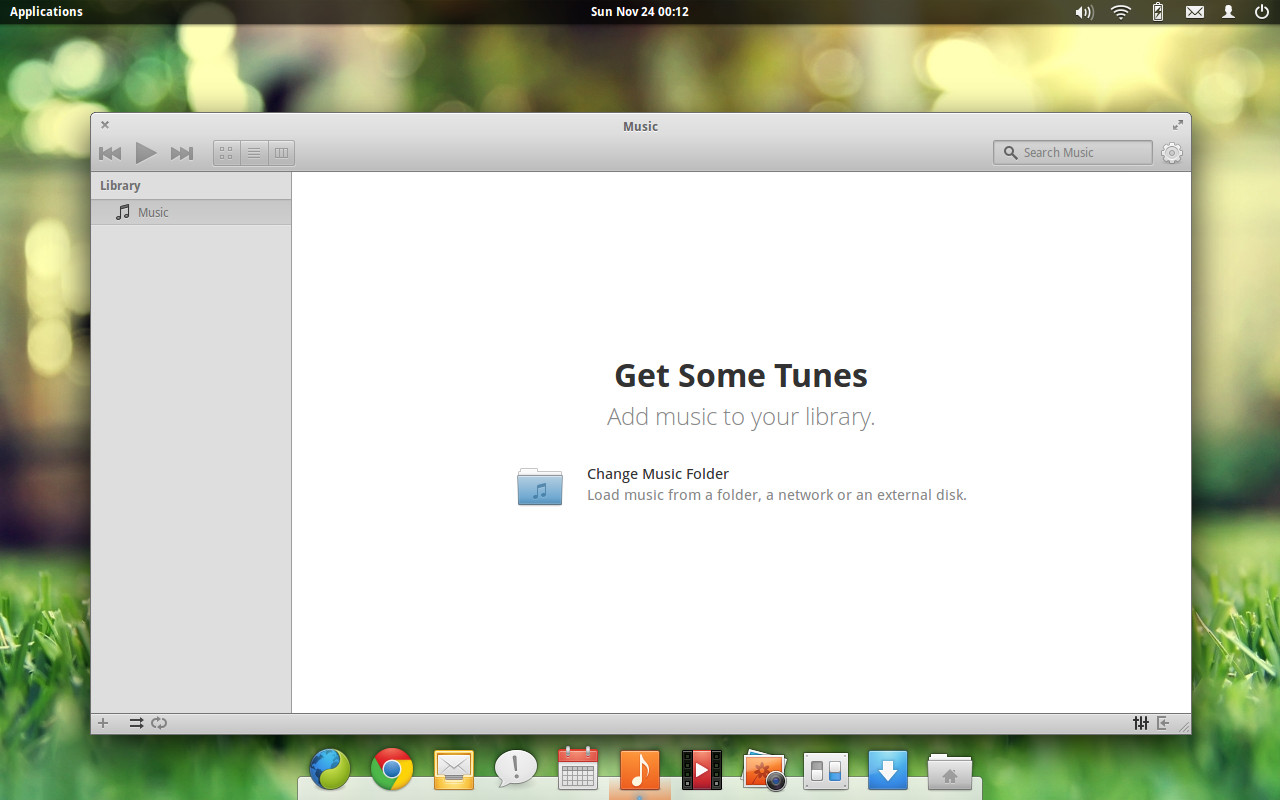Add a new playlist with plus button
This screenshot has width=1280, height=800.
point(103,723)
